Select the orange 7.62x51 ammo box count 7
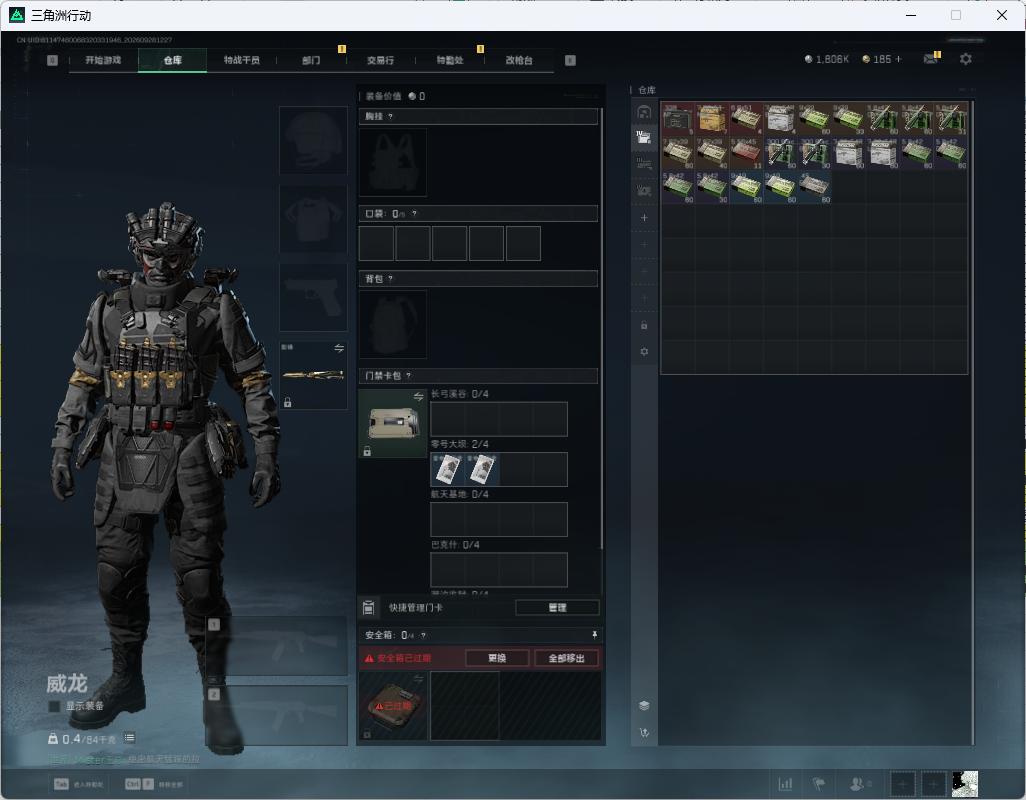Screen dimensions: 1026x800 712,118
